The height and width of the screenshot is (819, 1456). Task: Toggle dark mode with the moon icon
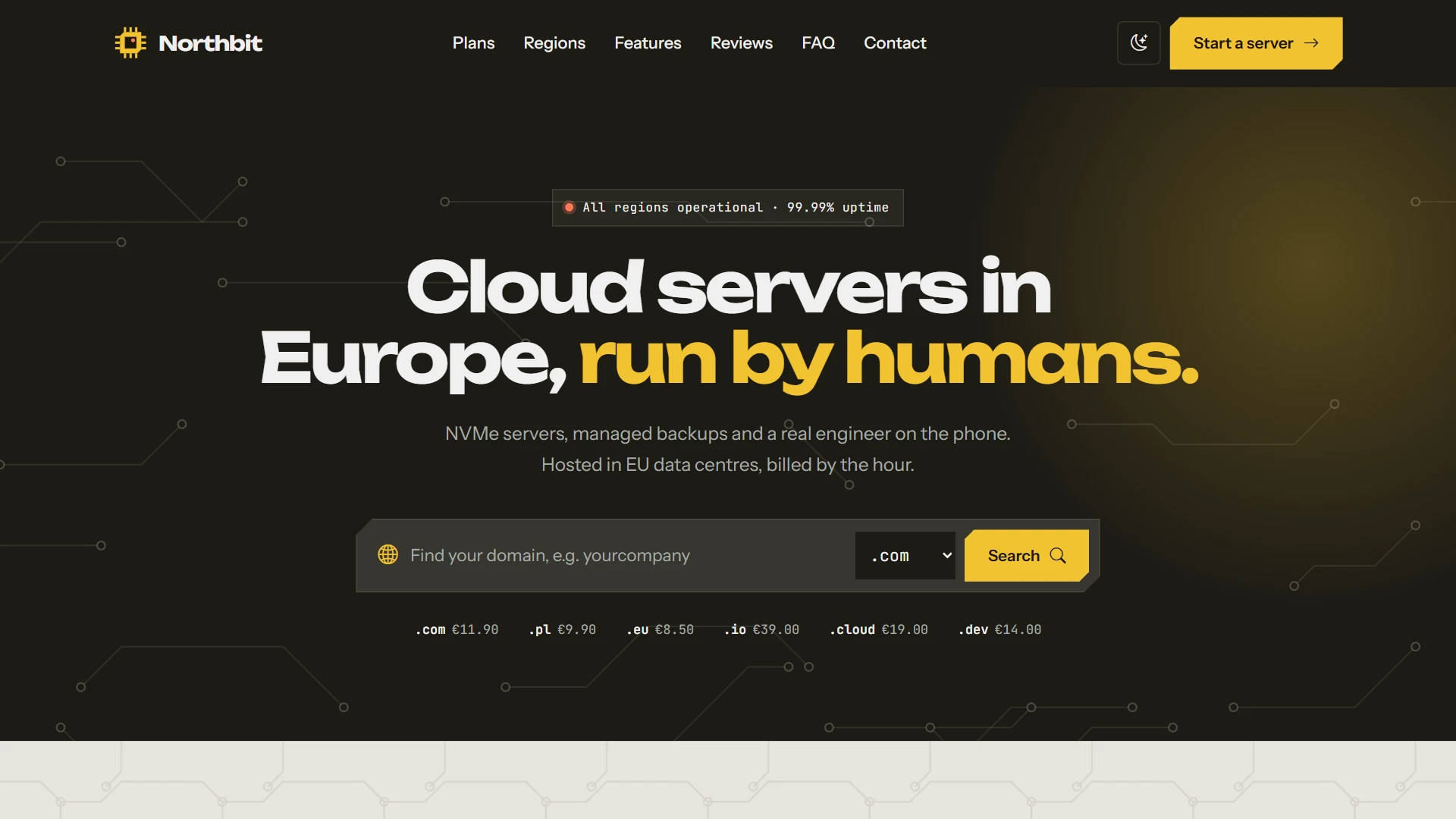pos(1138,43)
